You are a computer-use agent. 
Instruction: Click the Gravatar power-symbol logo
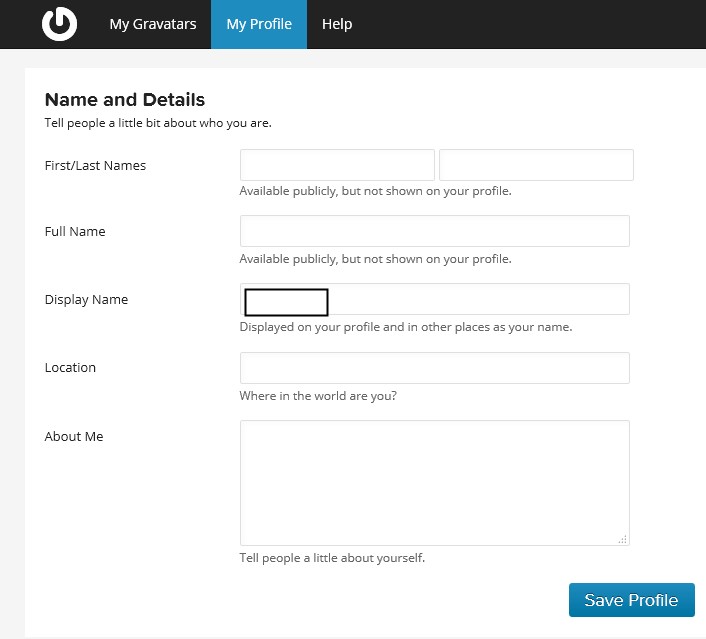(59, 24)
